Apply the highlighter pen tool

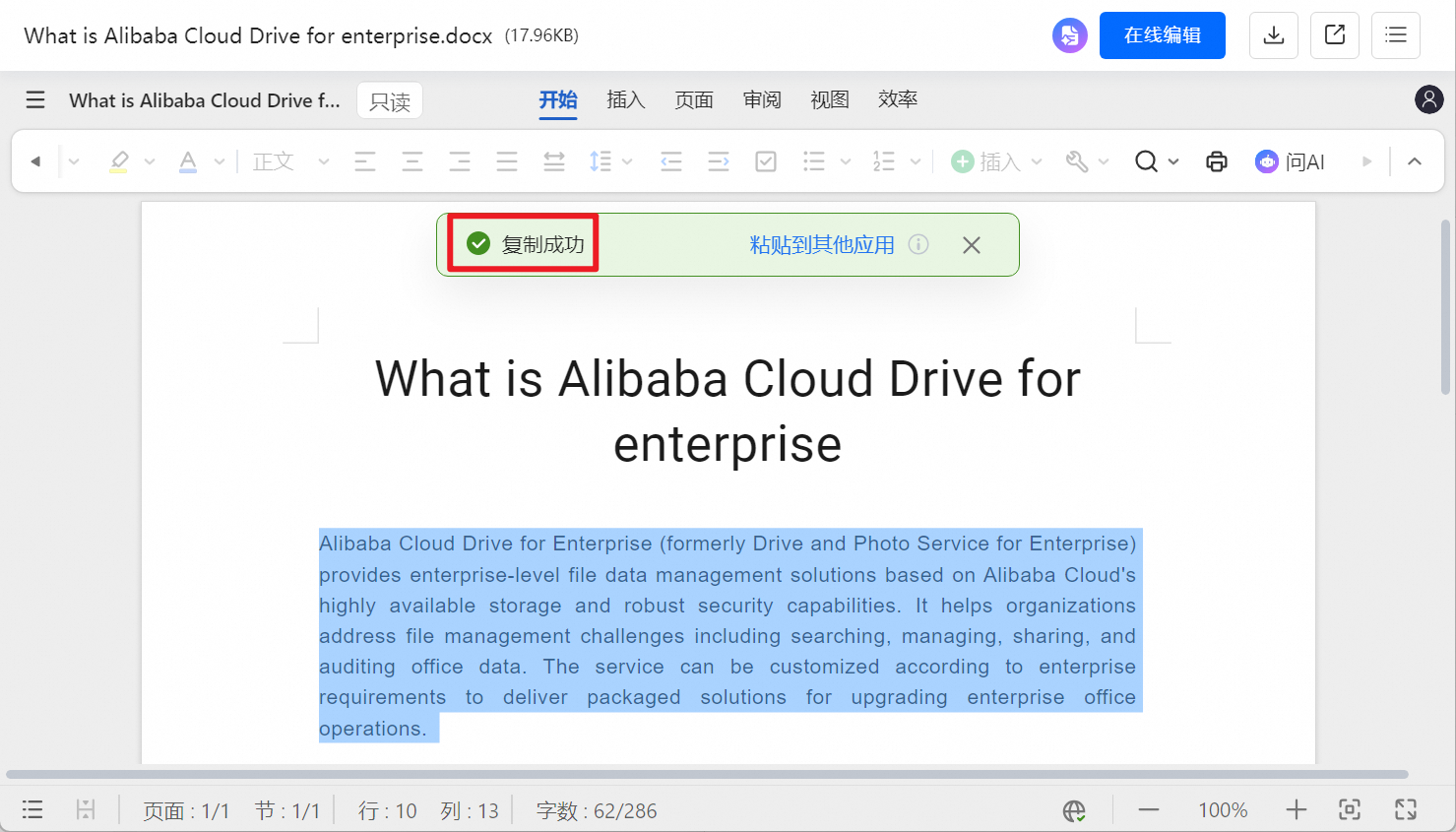(119, 161)
